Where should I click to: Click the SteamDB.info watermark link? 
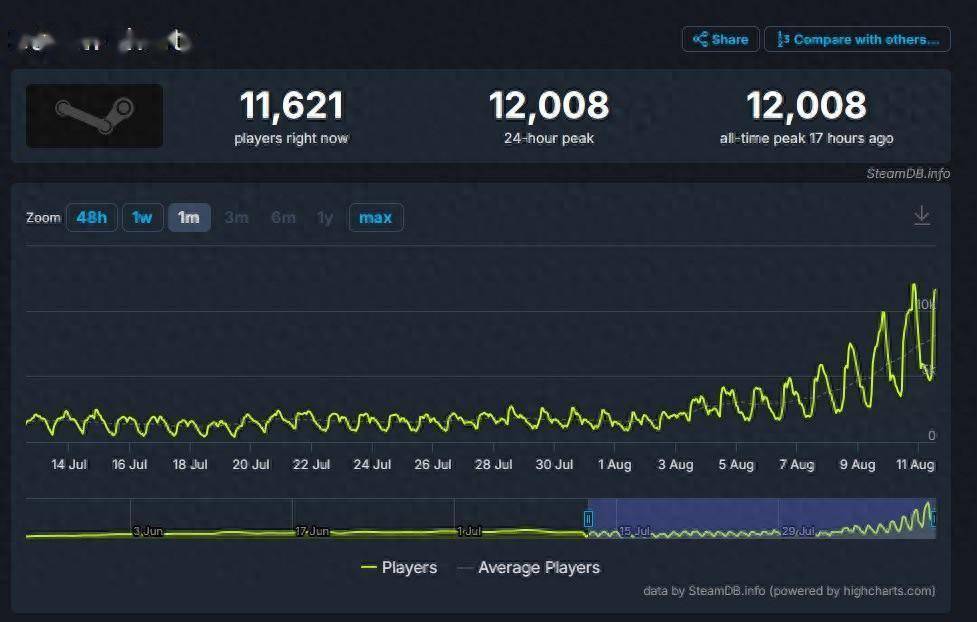coord(908,173)
